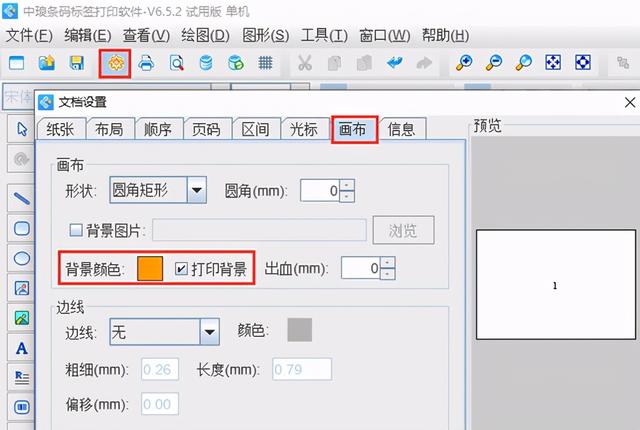
Task: Increase 圆角(mm) with up spinner arrow
Action: coord(347,185)
